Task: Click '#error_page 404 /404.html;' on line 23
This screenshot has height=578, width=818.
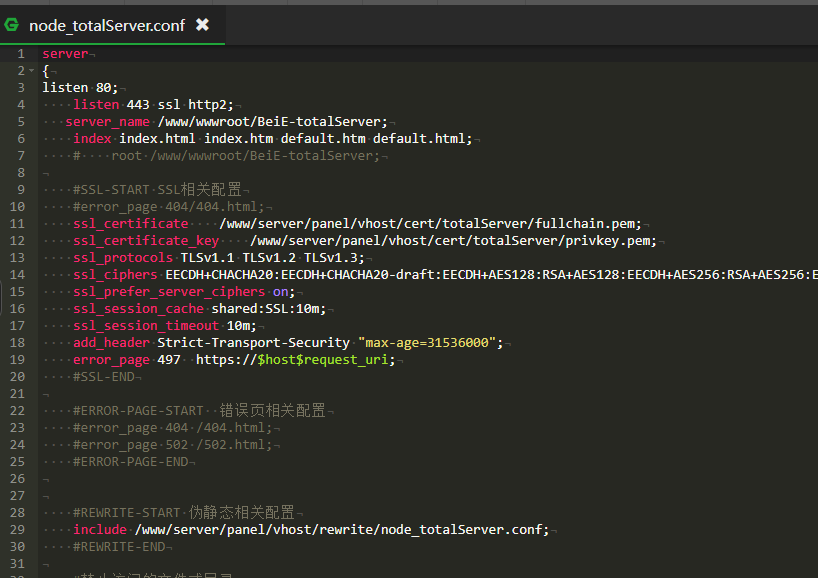Action: pos(173,428)
